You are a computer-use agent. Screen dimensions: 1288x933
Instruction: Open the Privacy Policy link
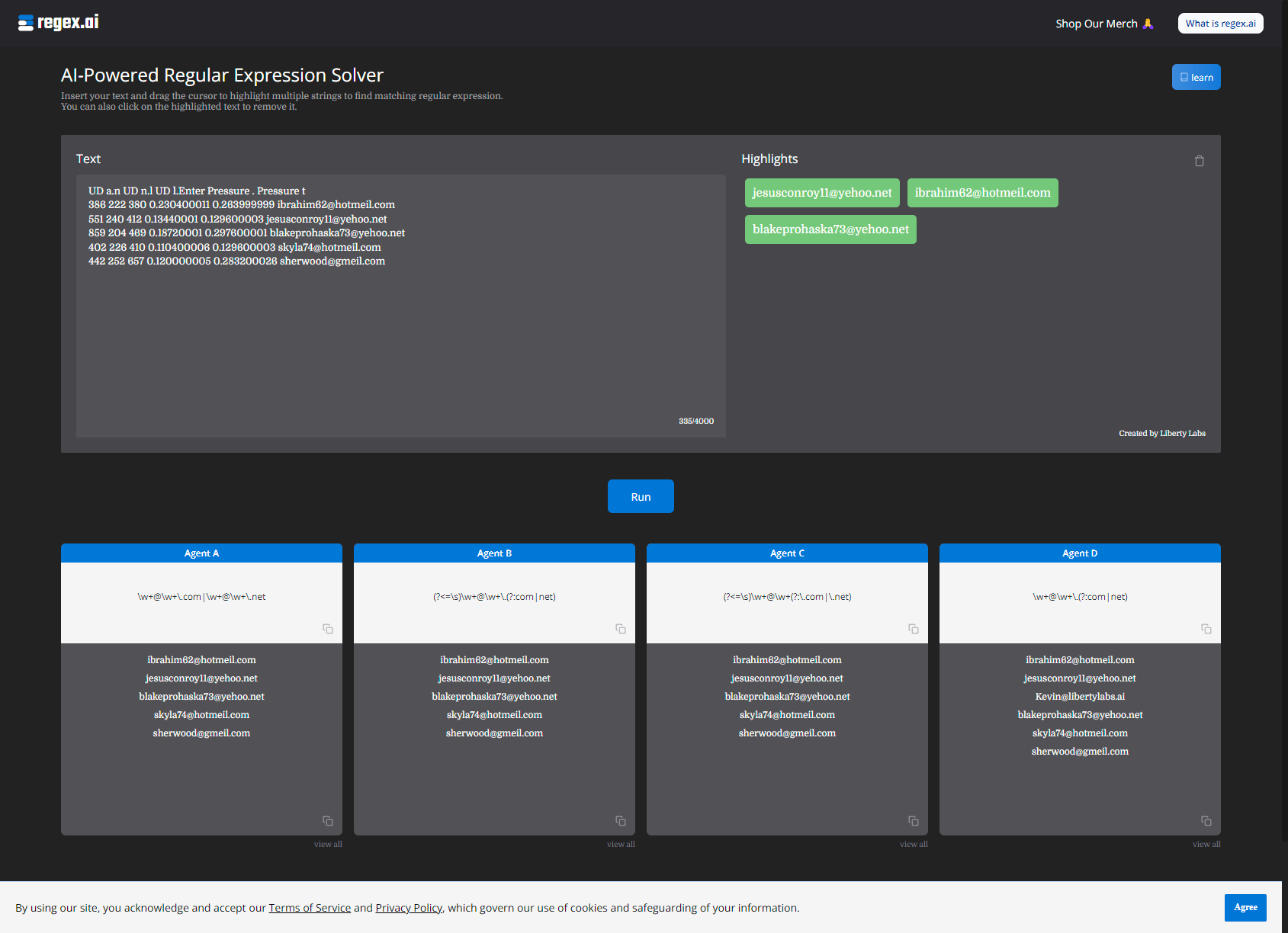409,908
